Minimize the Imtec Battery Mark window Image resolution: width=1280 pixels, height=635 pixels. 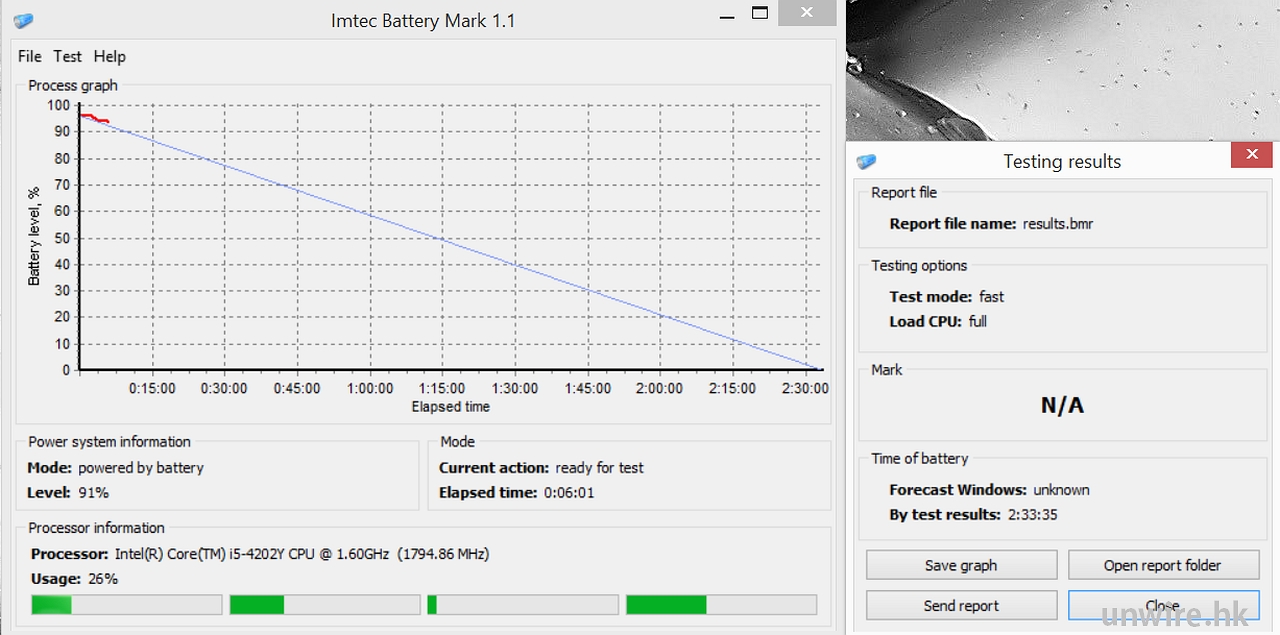(725, 15)
